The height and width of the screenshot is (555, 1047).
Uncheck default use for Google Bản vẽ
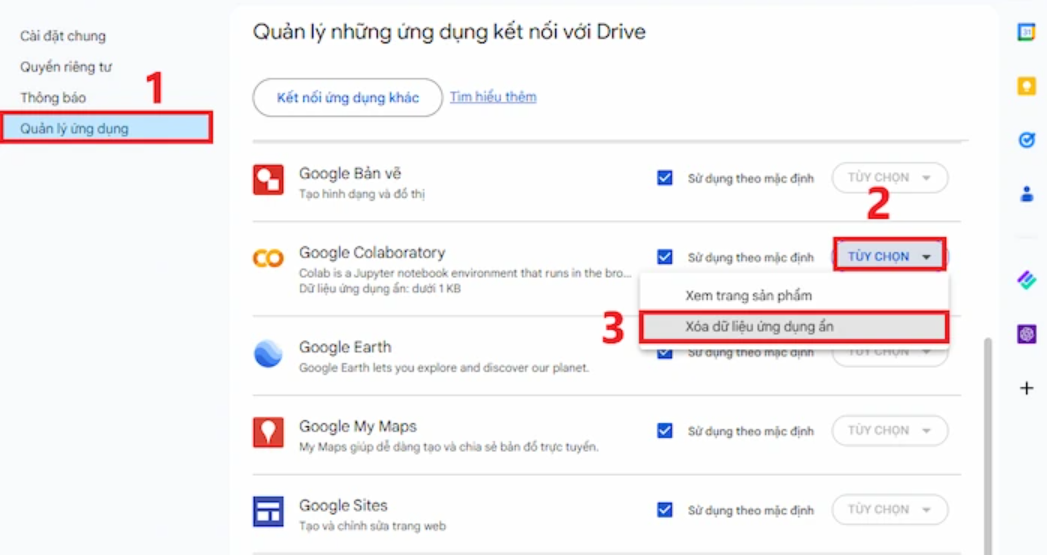(x=664, y=178)
